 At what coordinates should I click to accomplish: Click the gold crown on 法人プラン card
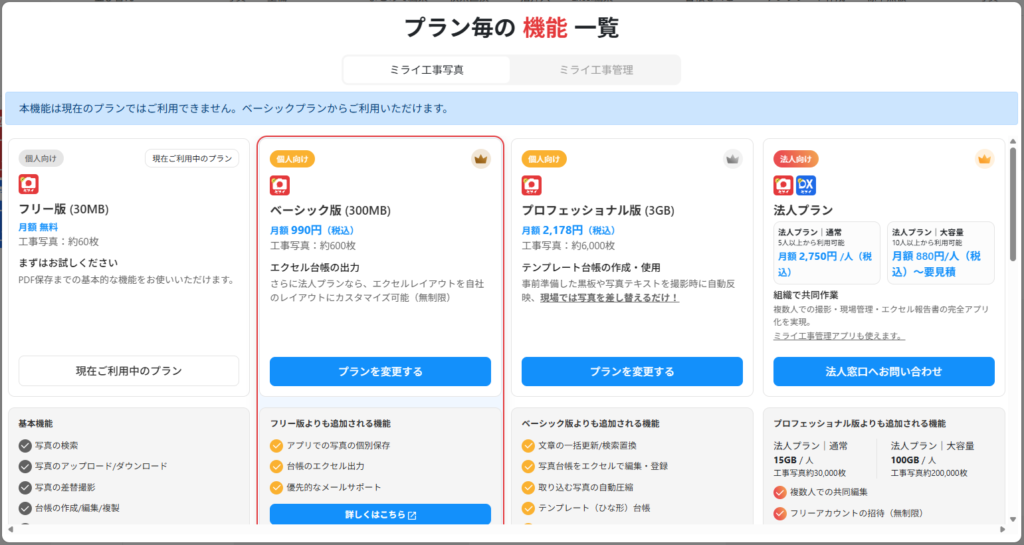coord(983,158)
